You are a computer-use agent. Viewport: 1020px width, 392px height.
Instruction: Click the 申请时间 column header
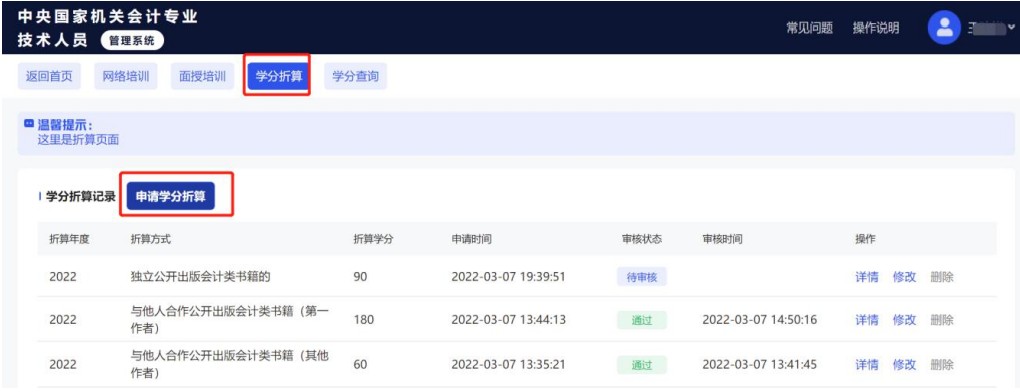(472, 239)
